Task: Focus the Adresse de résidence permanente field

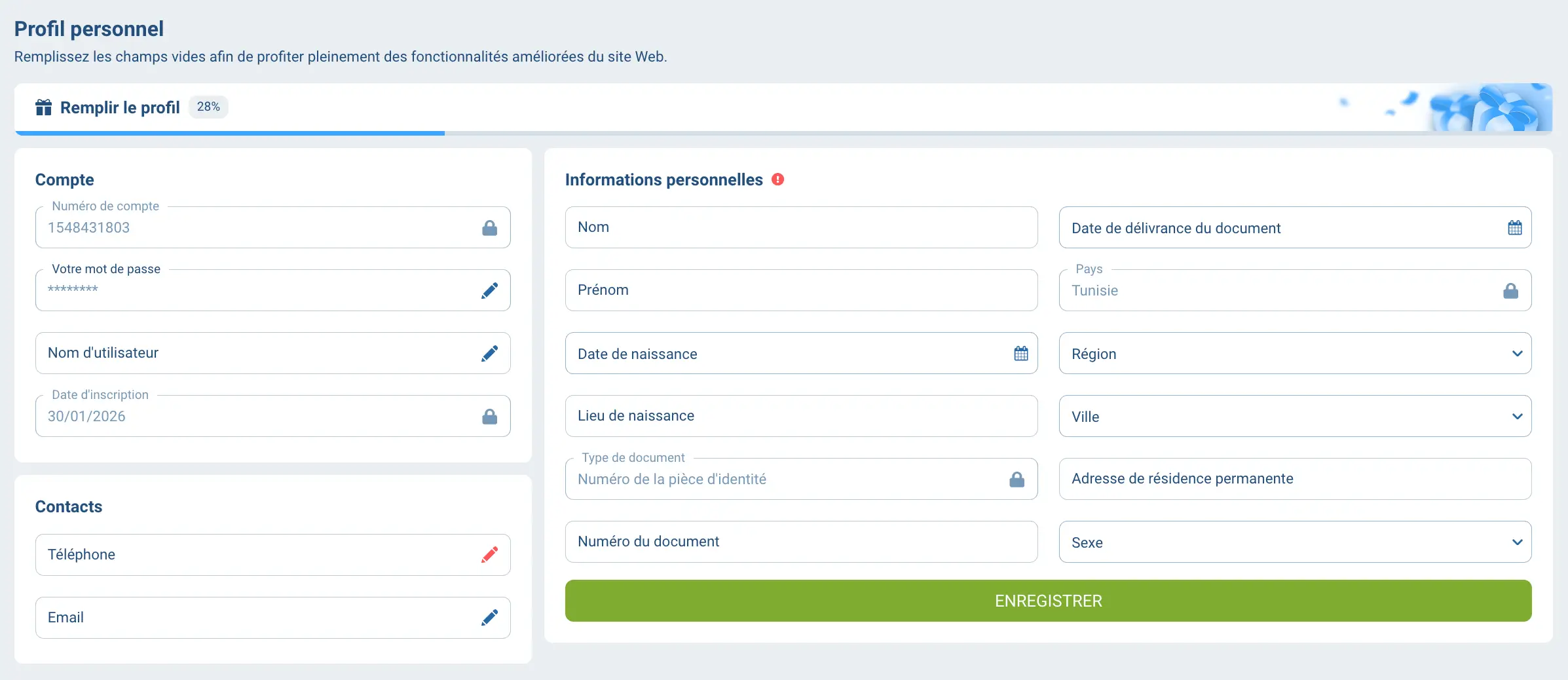Action: [1295, 479]
